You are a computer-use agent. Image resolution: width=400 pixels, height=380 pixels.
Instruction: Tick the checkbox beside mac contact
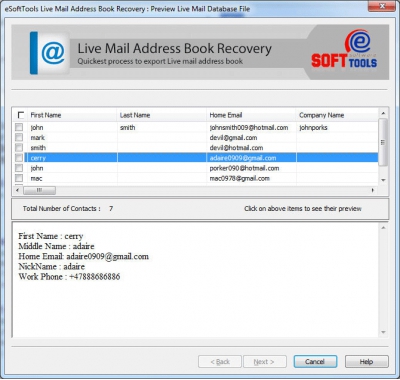point(19,178)
